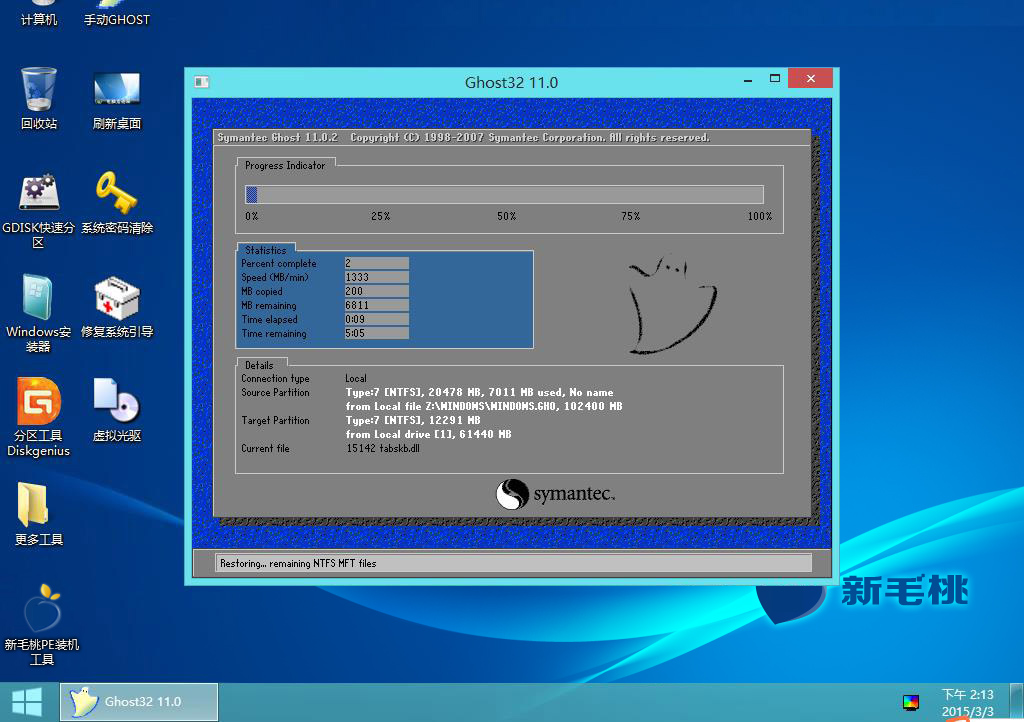Click the MB remaining value 6811
The height and width of the screenshot is (722, 1024).
(x=377, y=305)
